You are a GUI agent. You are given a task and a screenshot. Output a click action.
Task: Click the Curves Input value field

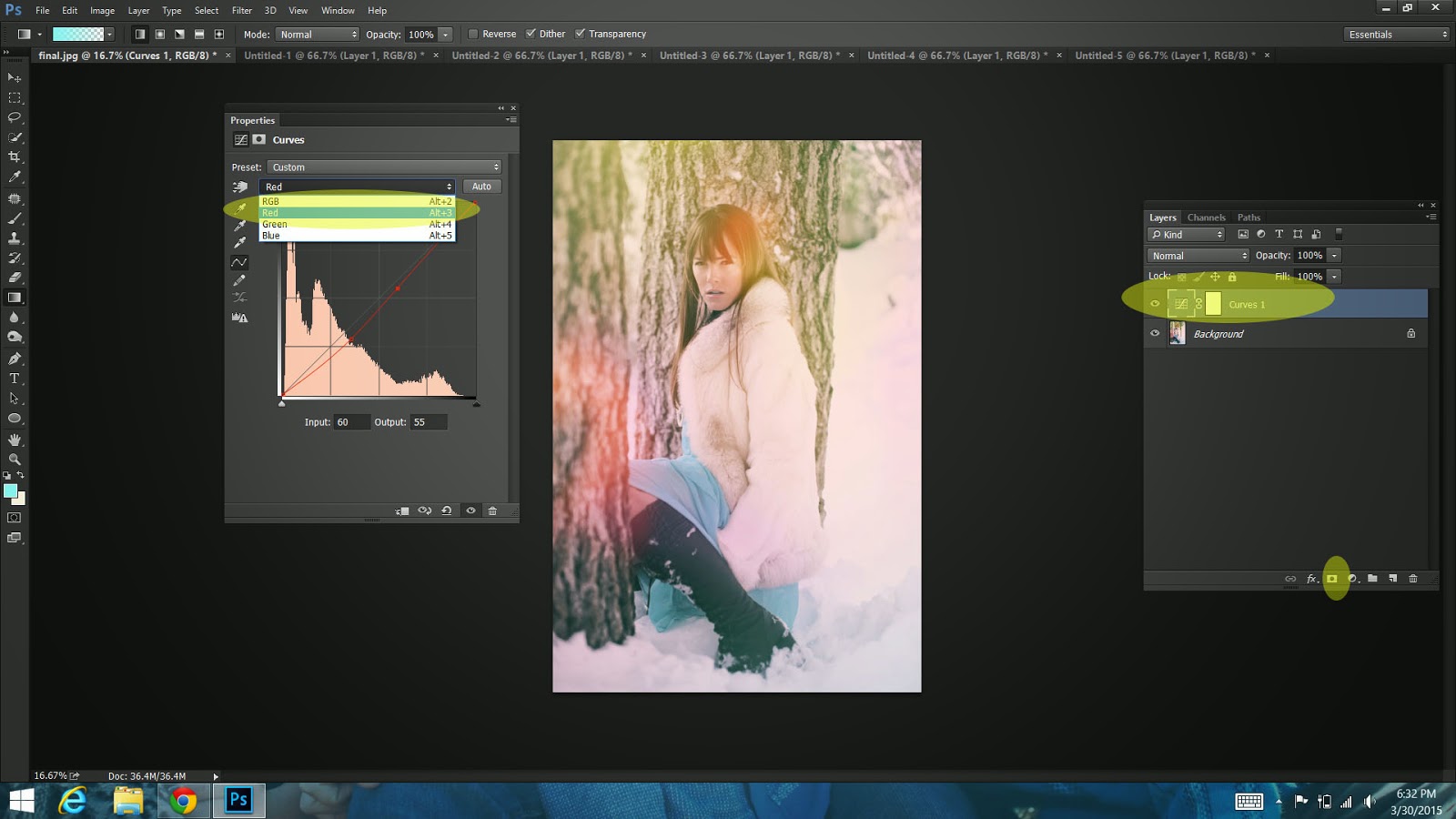(x=352, y=422)
